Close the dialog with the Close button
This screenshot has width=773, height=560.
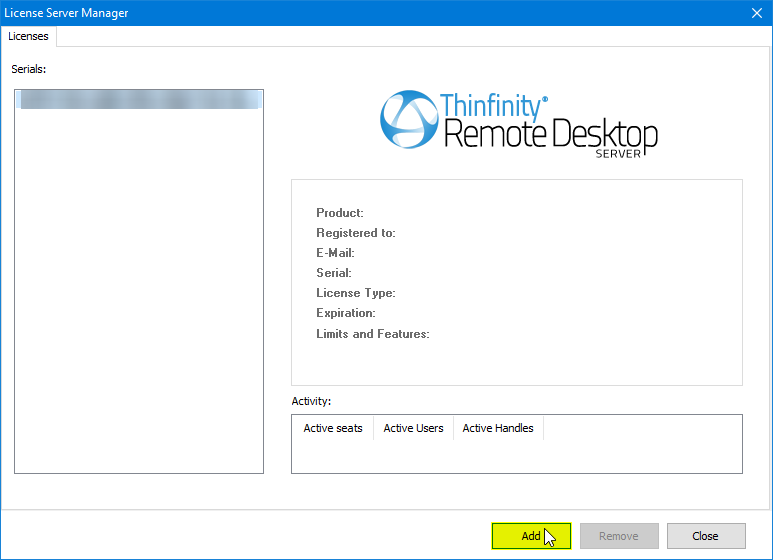705,536
